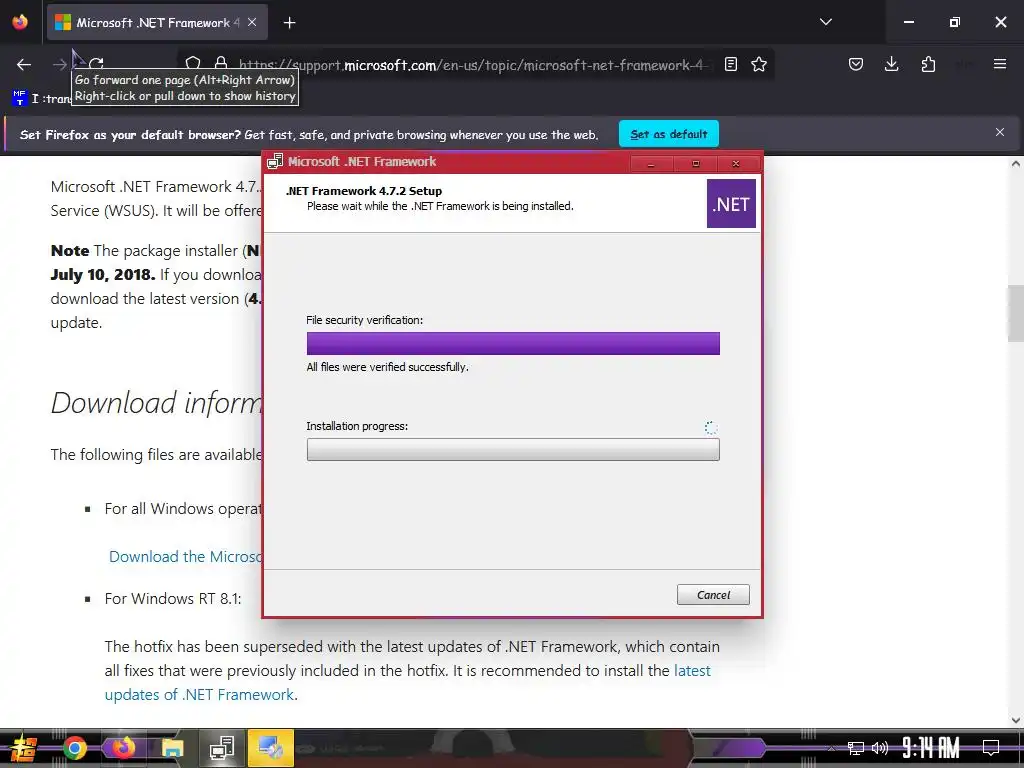The image size is (1024, 768).
Task: Open the Firefox hamburger application menu
Action: tap(1000, 64)
